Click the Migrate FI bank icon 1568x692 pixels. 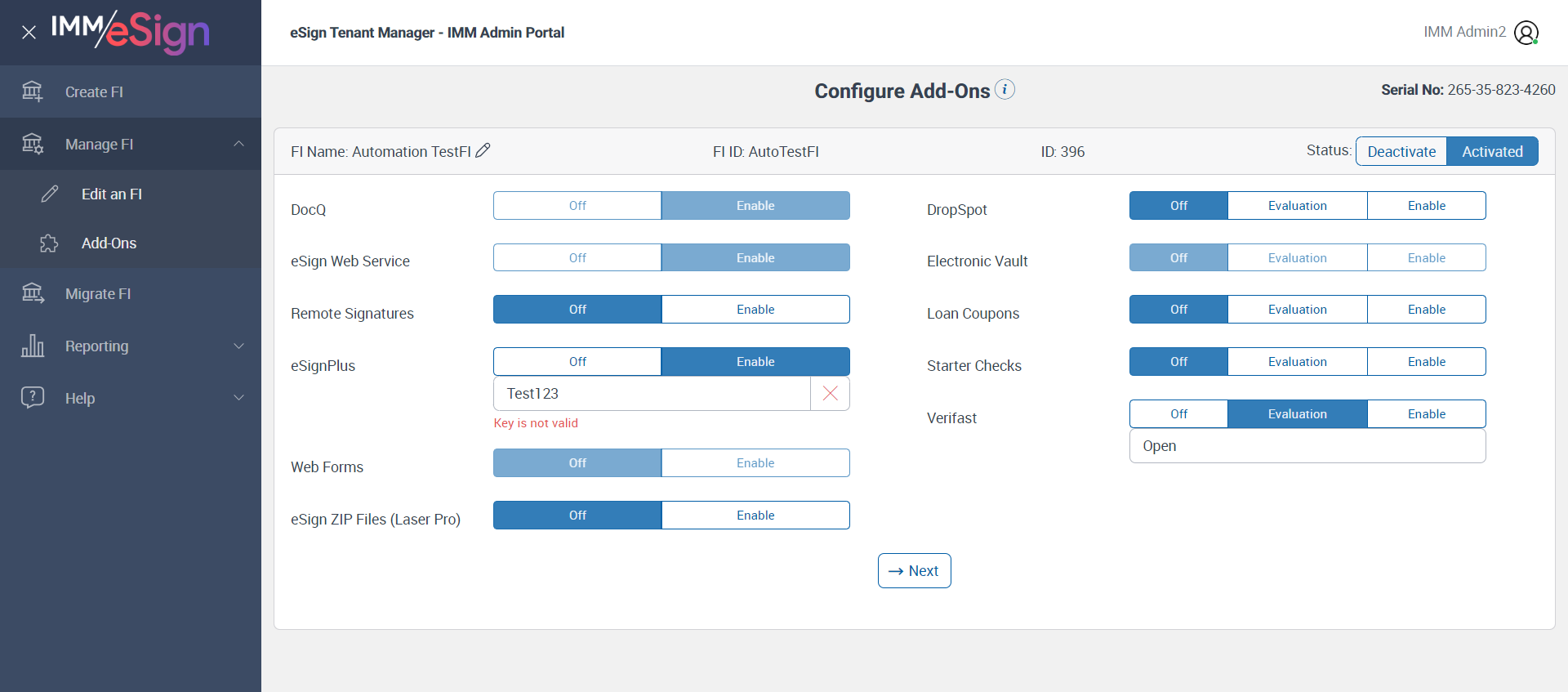(x=33, y=293)
